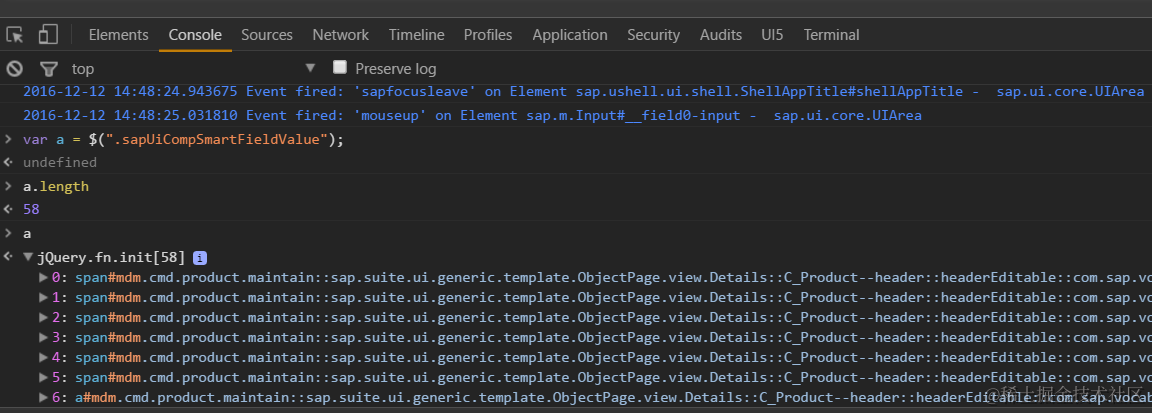Switch to the UI5 tab
The image size is (1152, 413).
pos(772,35)
